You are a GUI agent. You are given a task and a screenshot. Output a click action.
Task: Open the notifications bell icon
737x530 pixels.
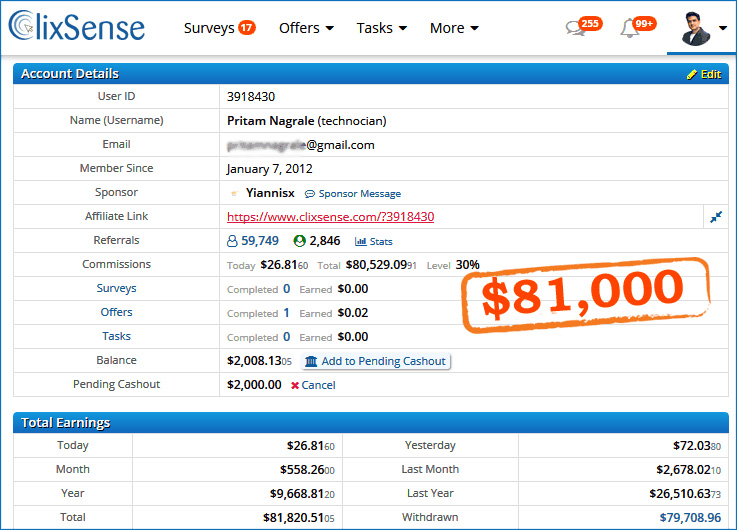629,28
